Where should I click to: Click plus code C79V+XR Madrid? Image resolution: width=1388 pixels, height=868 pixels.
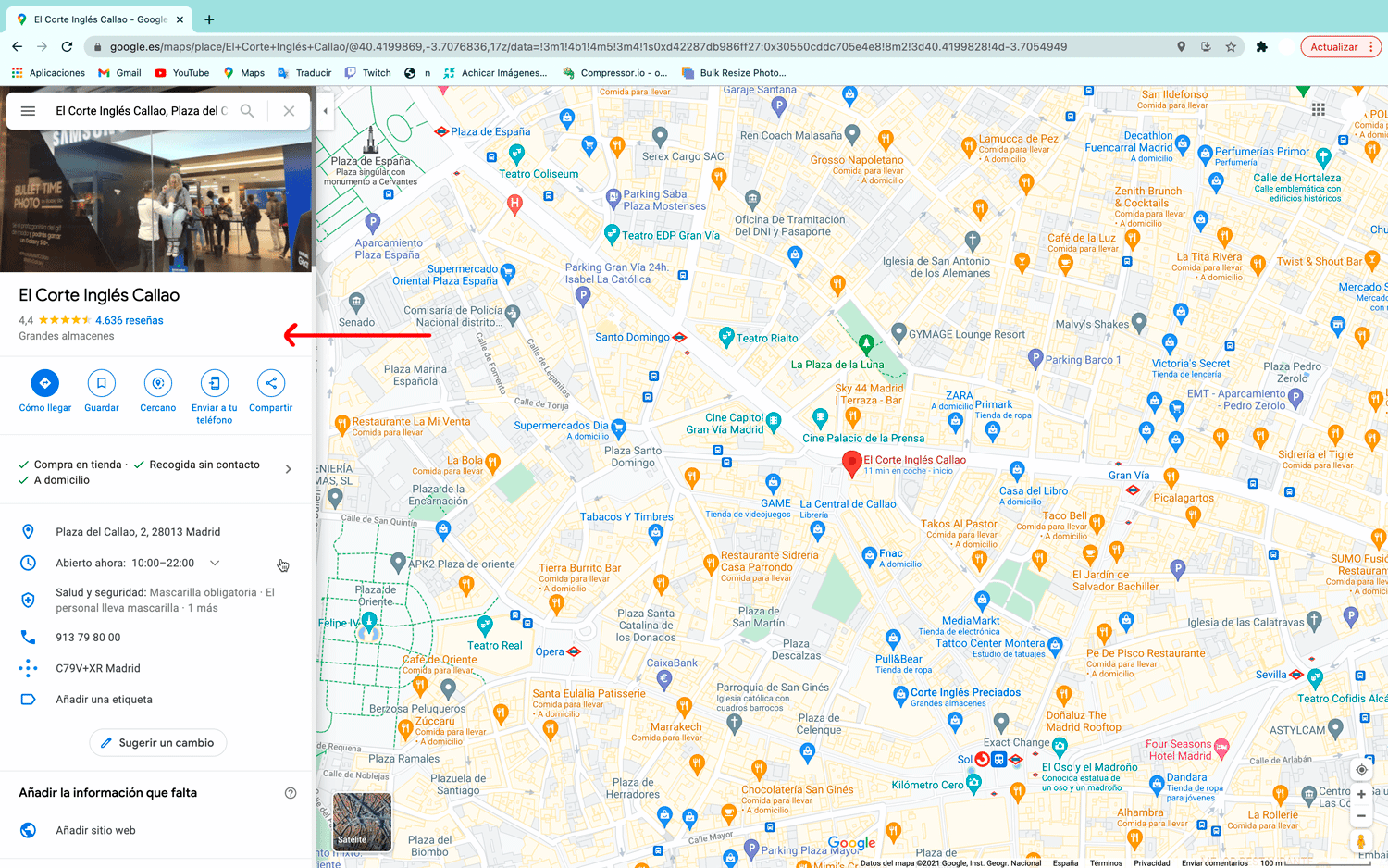point(98,668)
